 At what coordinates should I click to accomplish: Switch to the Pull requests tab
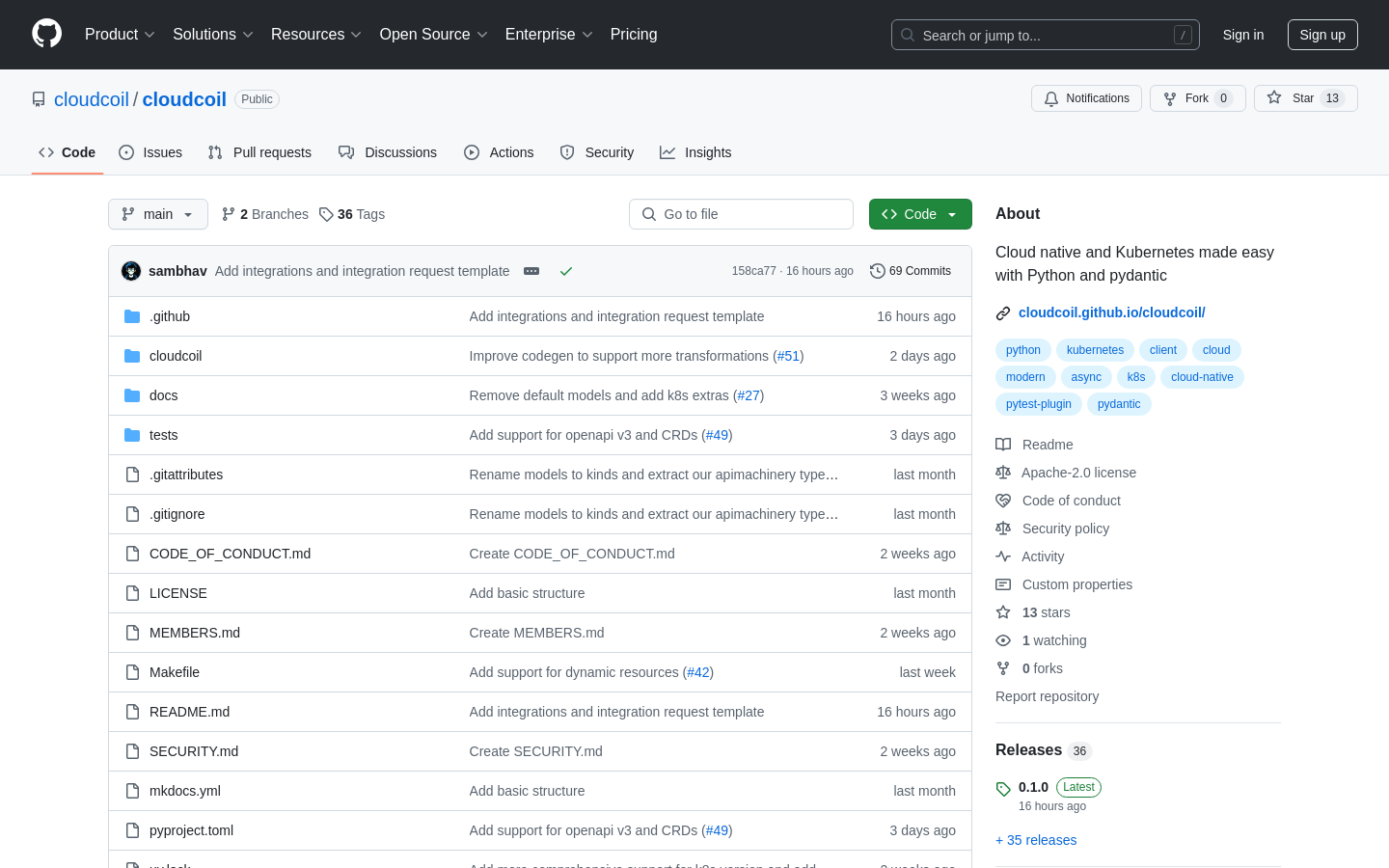259,152
